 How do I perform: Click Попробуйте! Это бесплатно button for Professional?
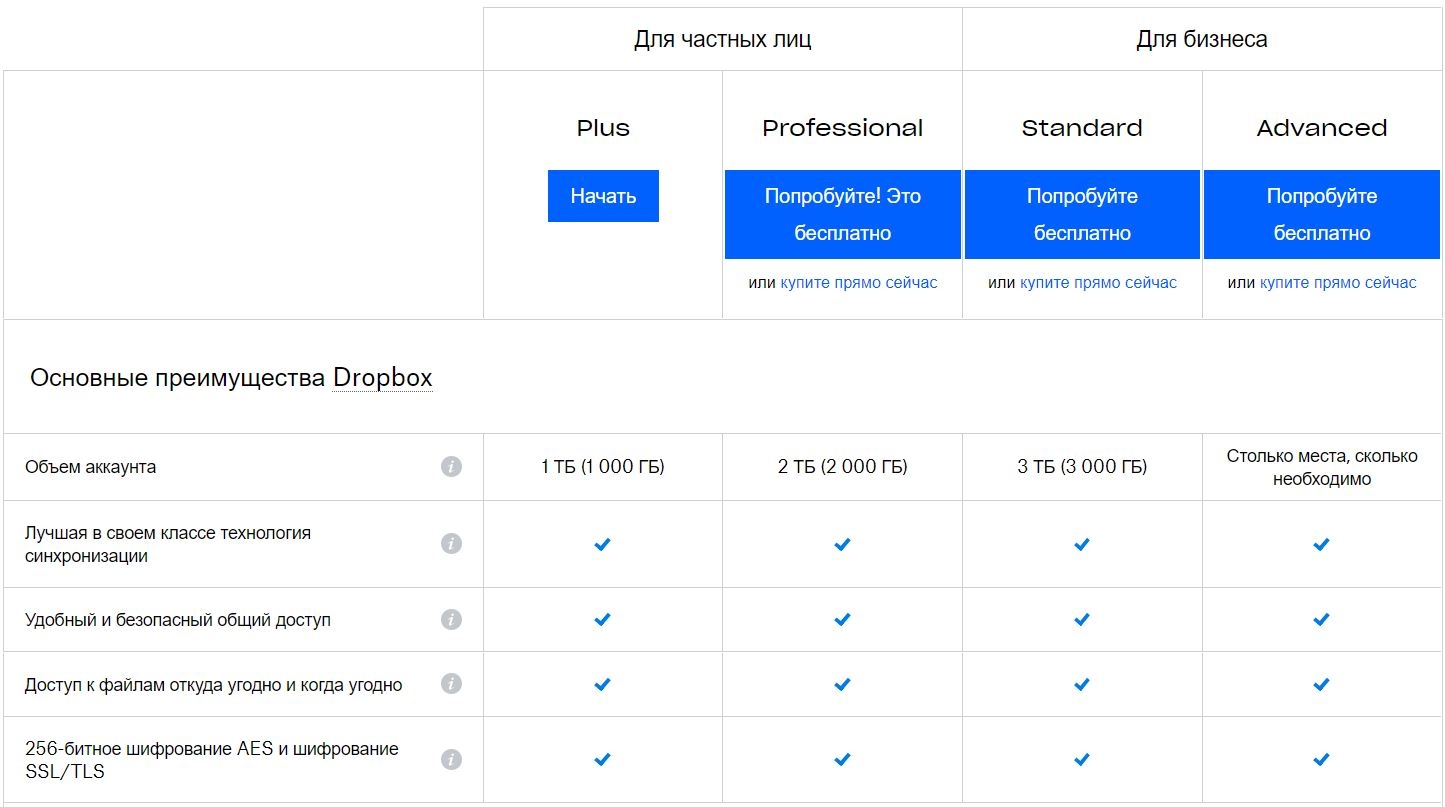click(x=843, y=214)
